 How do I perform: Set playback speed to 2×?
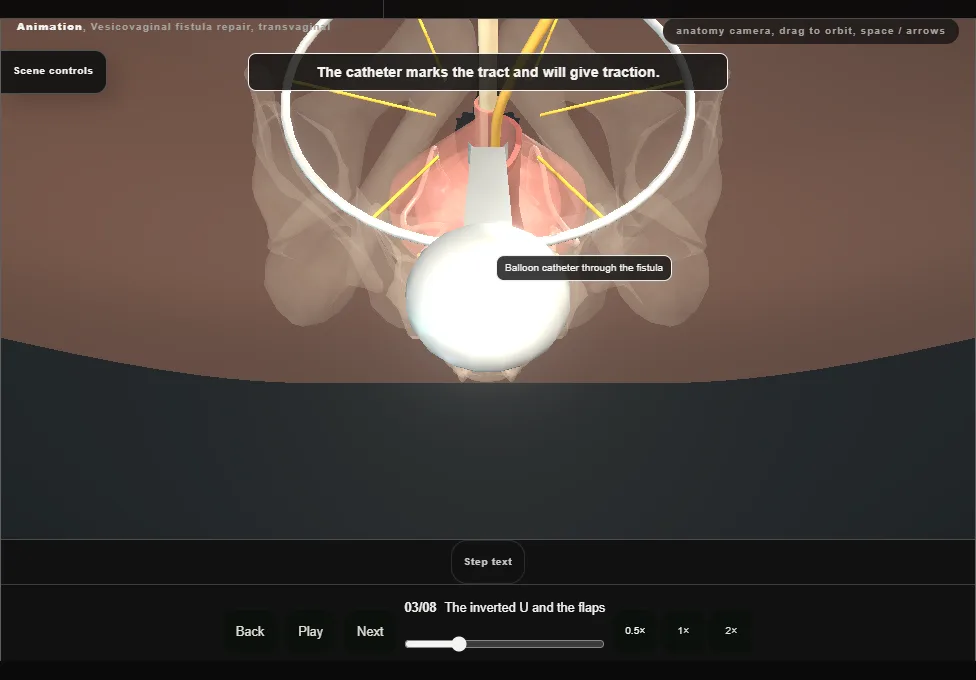tap(731, 631)
